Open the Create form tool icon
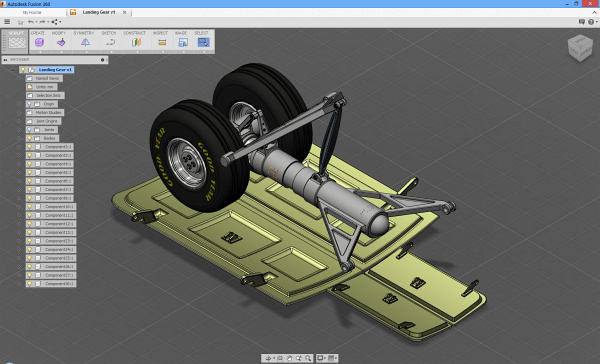The width and height of the screenshot is (600, 364). coord(39,42)
